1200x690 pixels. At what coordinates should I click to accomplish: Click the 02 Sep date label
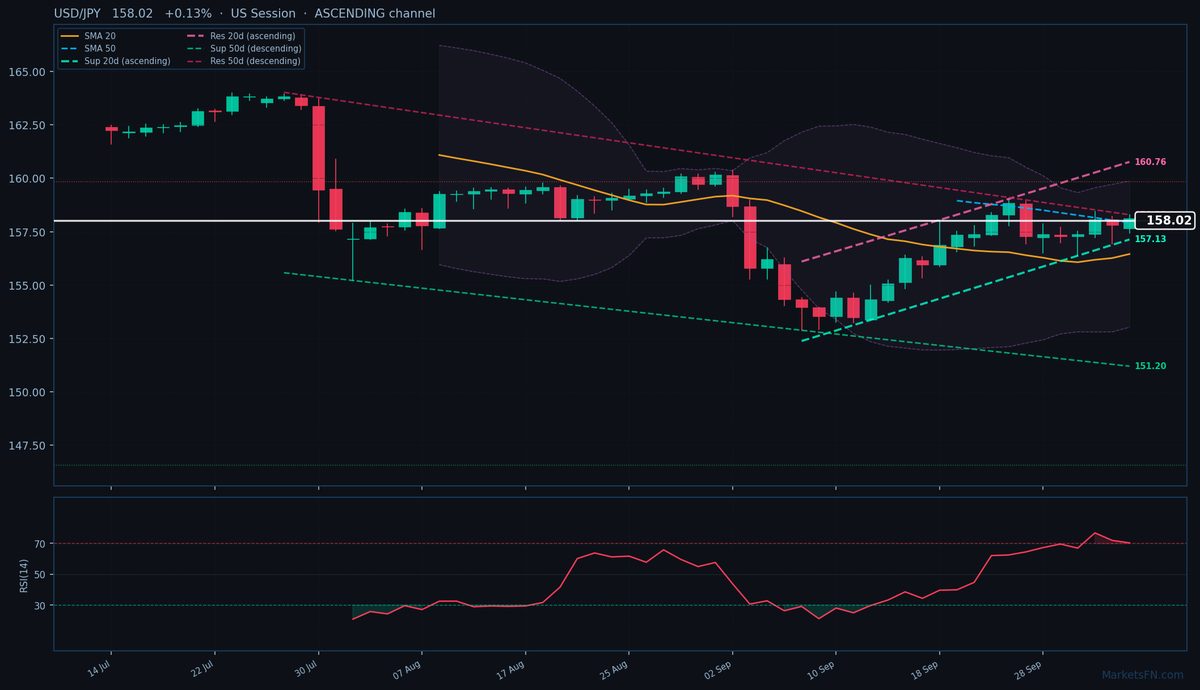(x=720, y=669)
